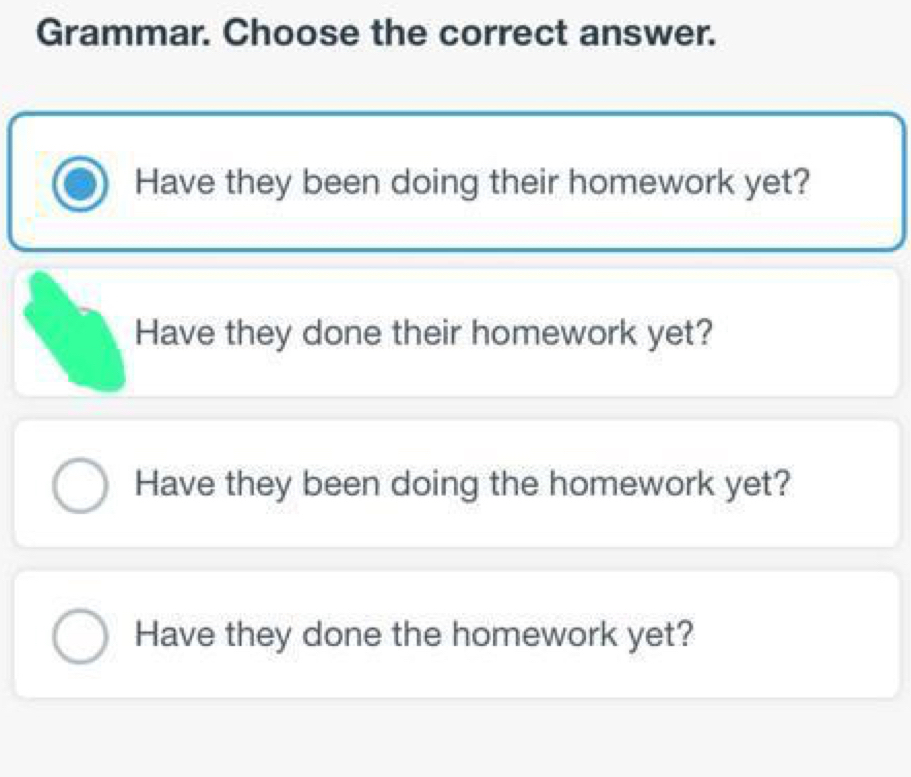Click the text 'Have they been doing their homework yet?'
Image resolution: width=911 pixels, height=777 pixels.
pyautogui.click(x=472, y=184)
